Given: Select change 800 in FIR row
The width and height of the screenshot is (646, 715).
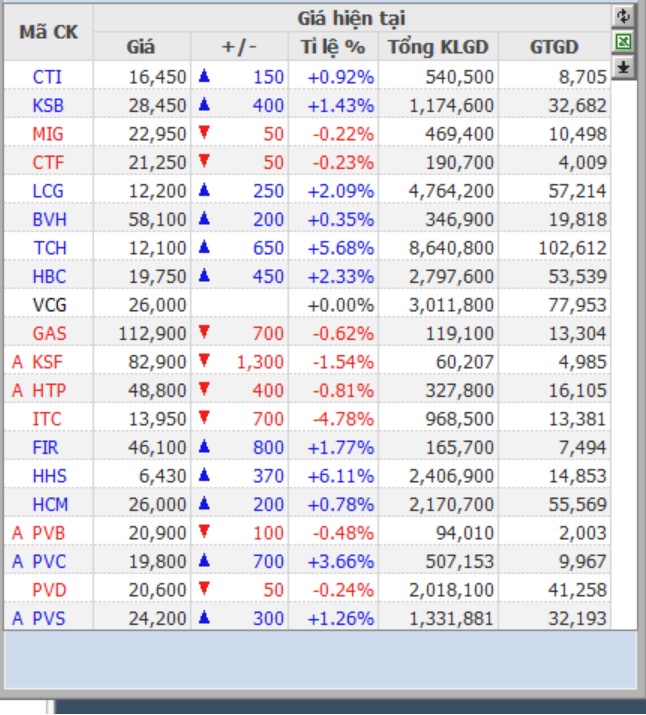Looking at the screenshot, I should click(269, 447).
